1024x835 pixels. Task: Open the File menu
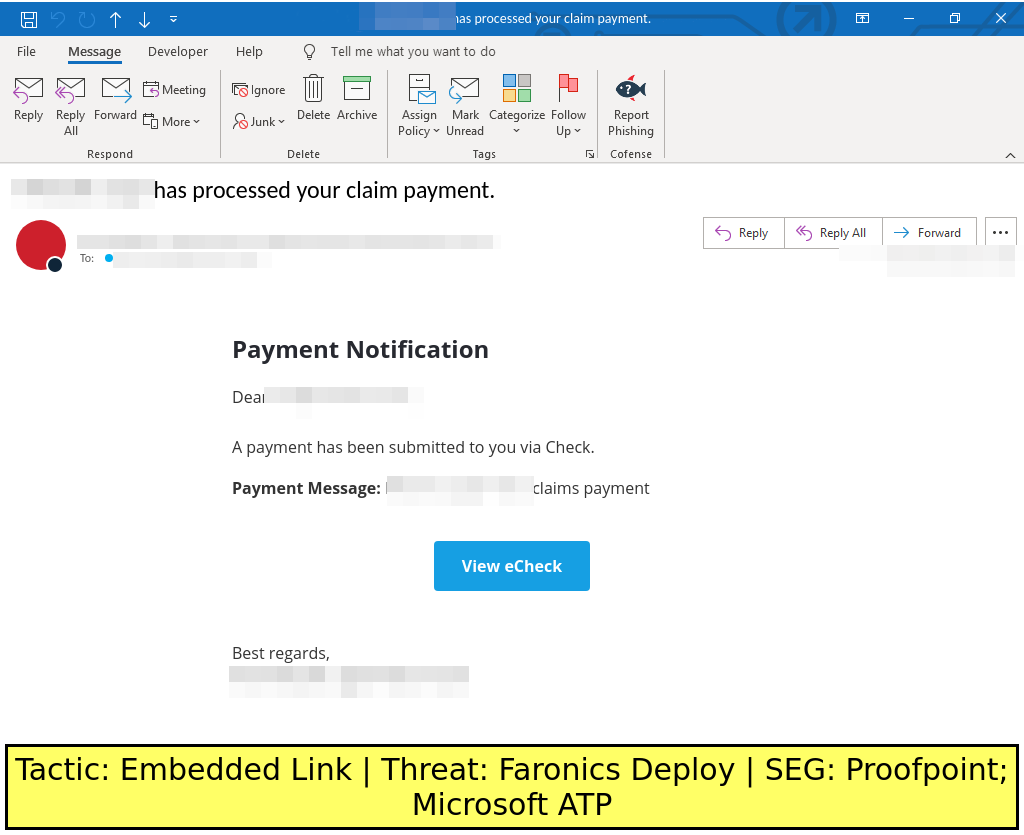coord(27,52)
